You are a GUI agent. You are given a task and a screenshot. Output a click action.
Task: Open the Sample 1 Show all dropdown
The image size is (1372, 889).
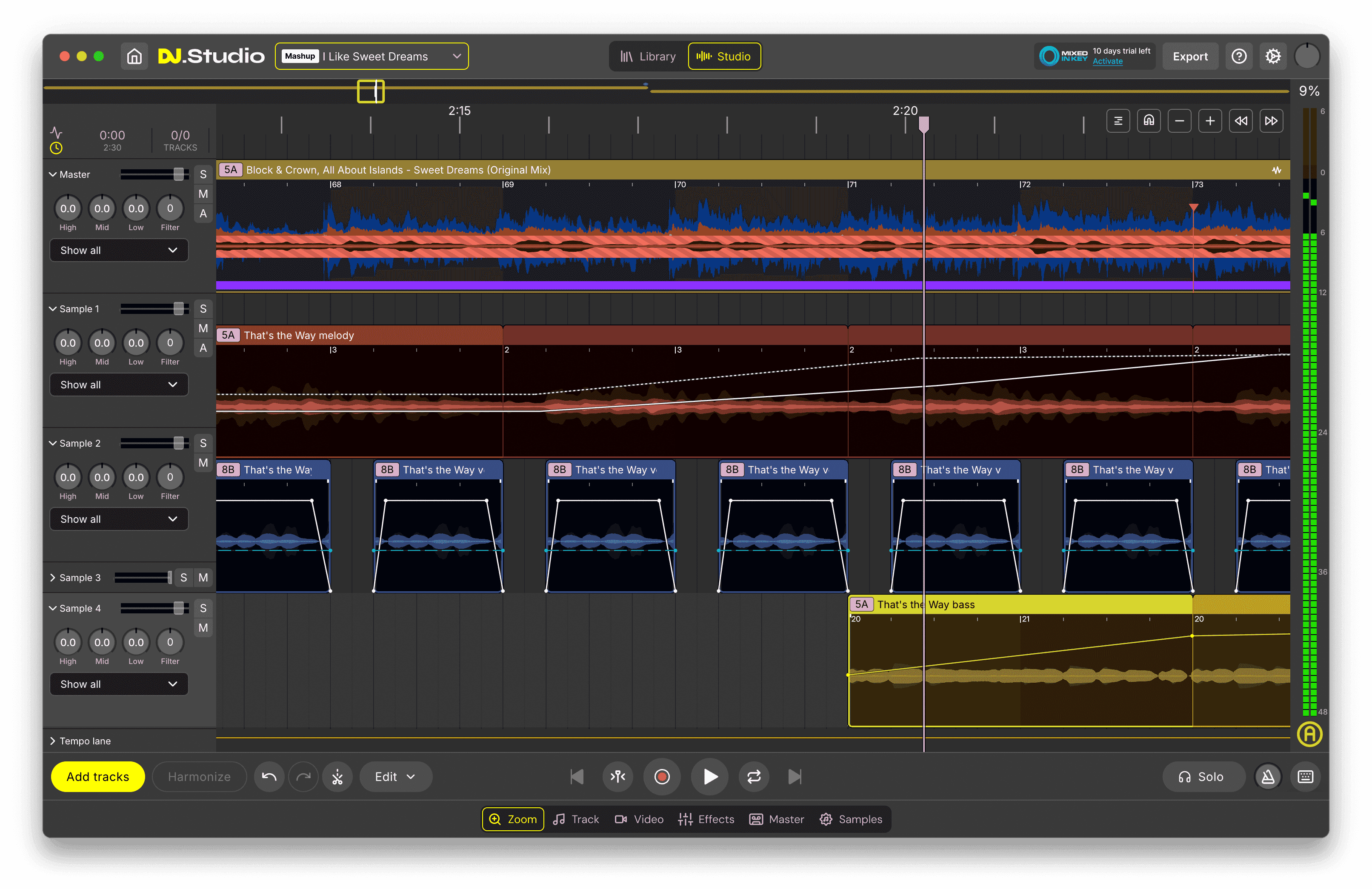[119, 384]
